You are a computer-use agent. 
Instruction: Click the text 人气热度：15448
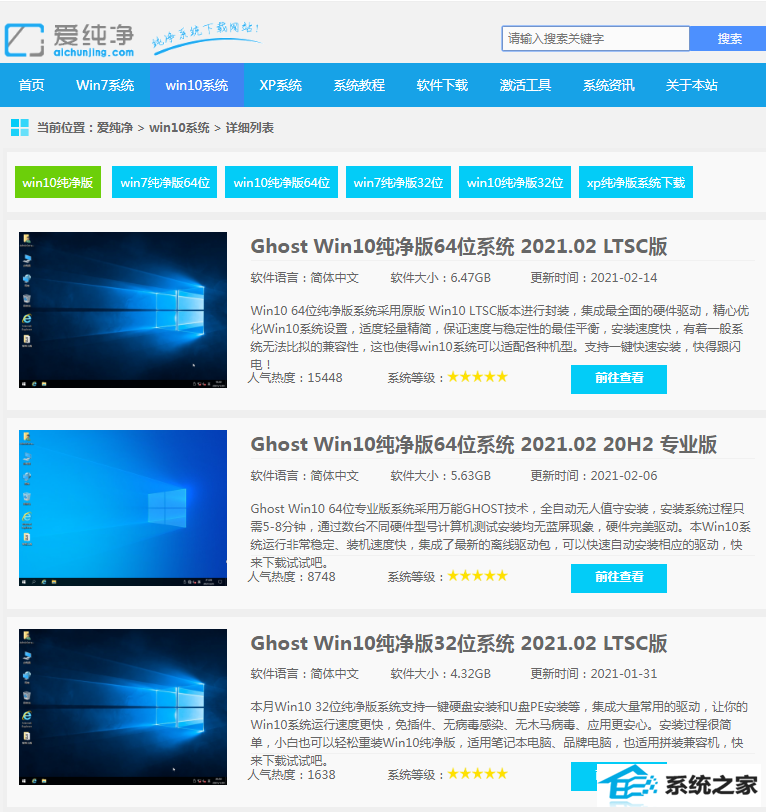click(295, 378)
